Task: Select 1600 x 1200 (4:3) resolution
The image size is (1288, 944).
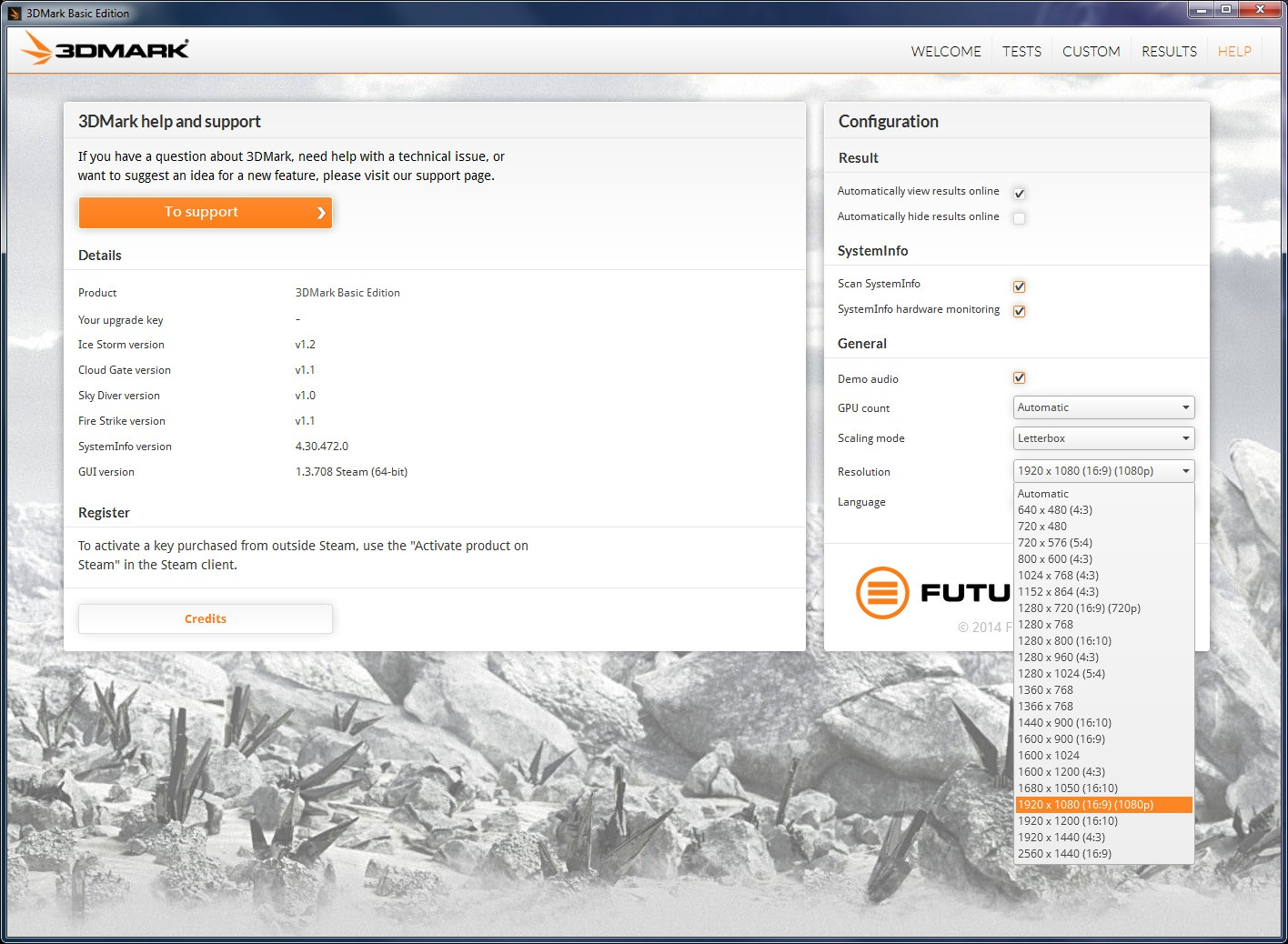Action: (x=1103, y=772)
